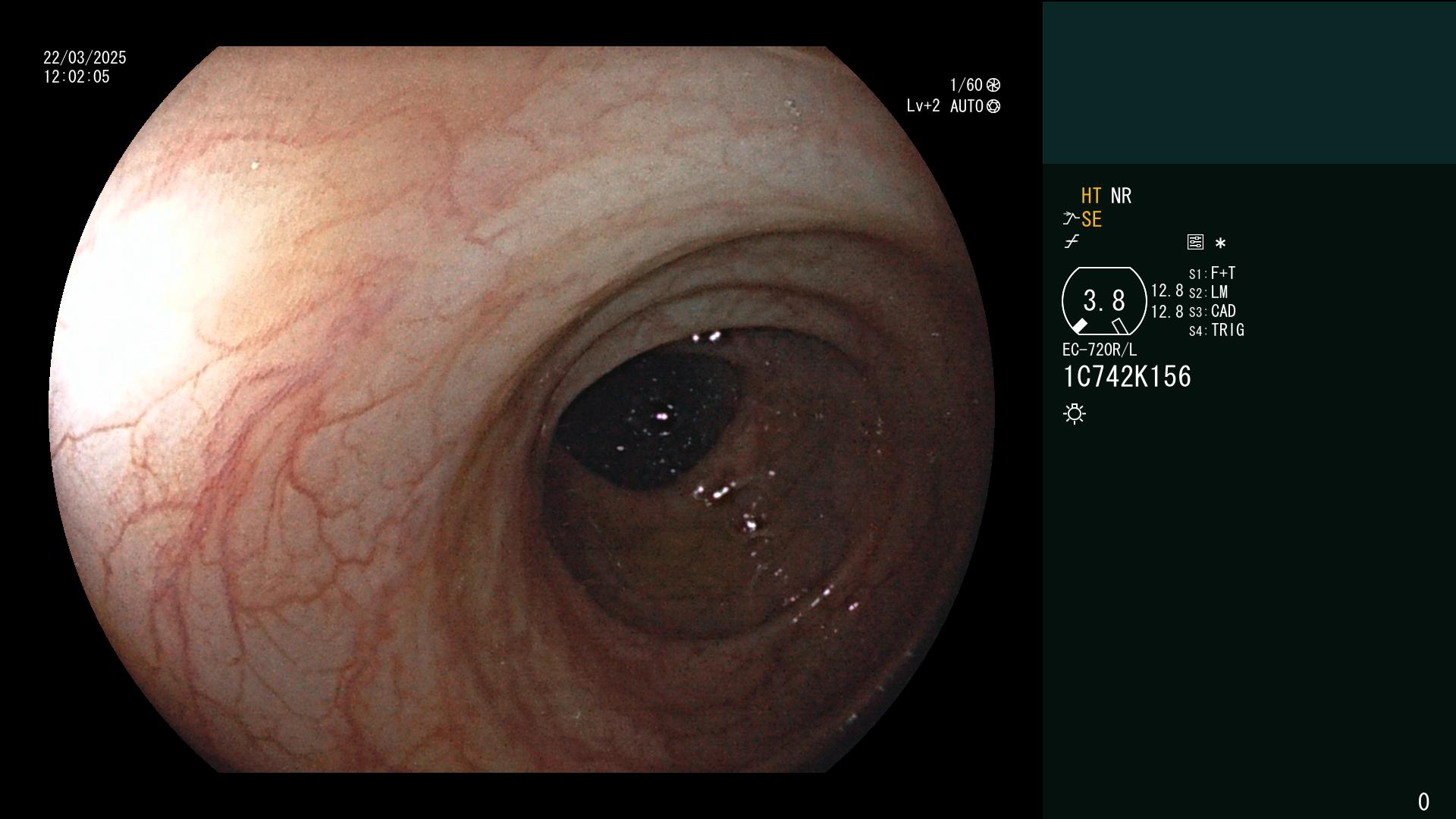Click the empty teal thumbnail panel
Viewport: 1456px width, 819px height.
pos(1249,82)
